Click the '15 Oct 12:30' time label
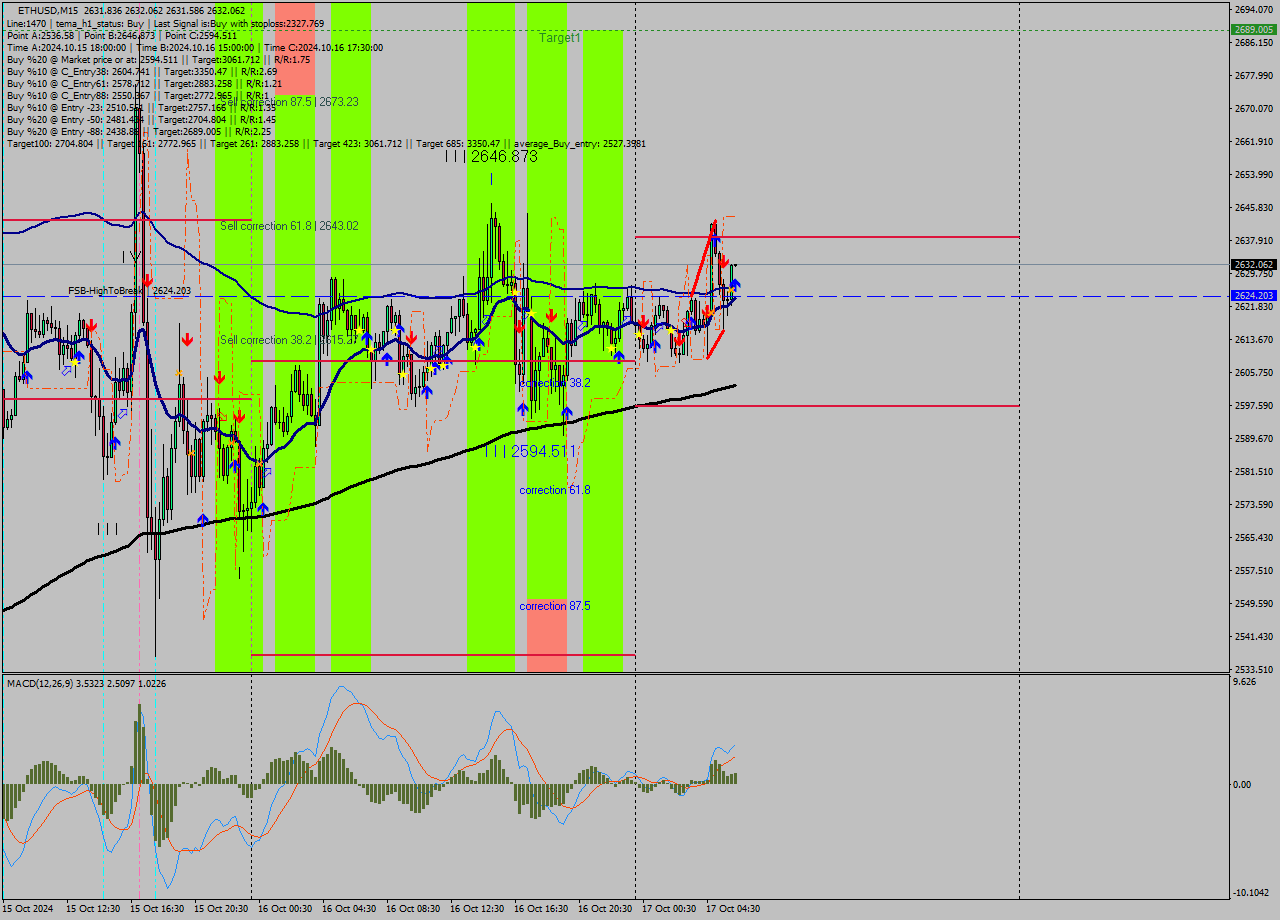This screenshot has width=1280, height=920. coord(93,909)
